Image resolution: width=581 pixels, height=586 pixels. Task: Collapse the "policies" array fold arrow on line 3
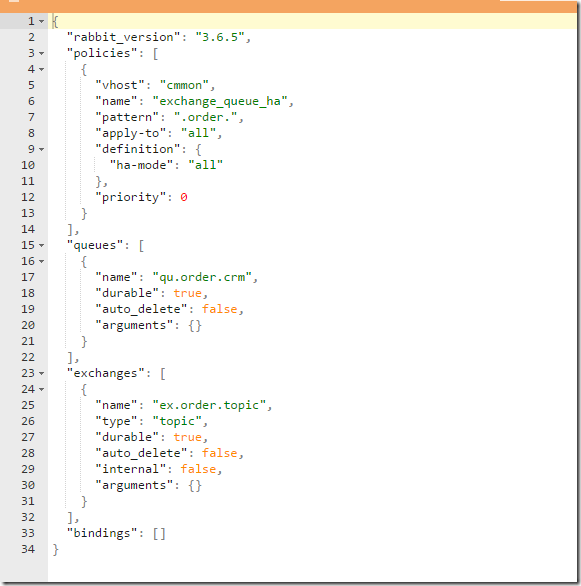coord(41,54)
